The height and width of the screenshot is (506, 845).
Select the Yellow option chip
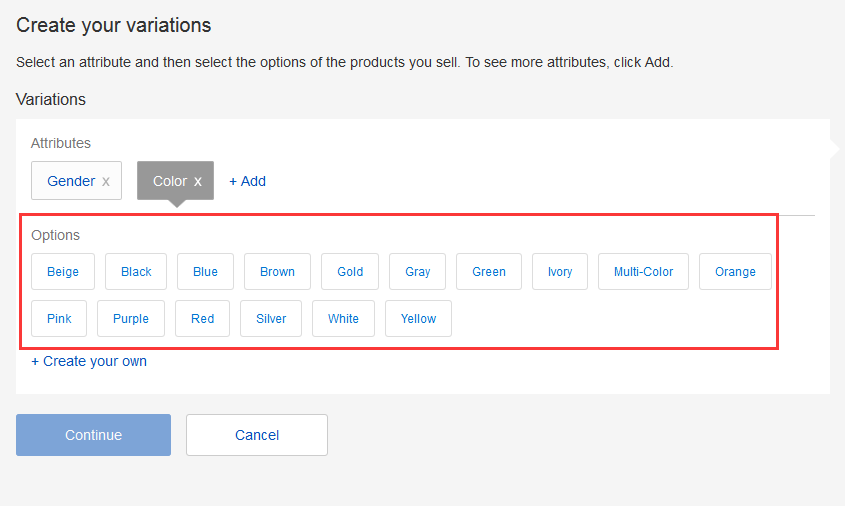click(418, 319)
